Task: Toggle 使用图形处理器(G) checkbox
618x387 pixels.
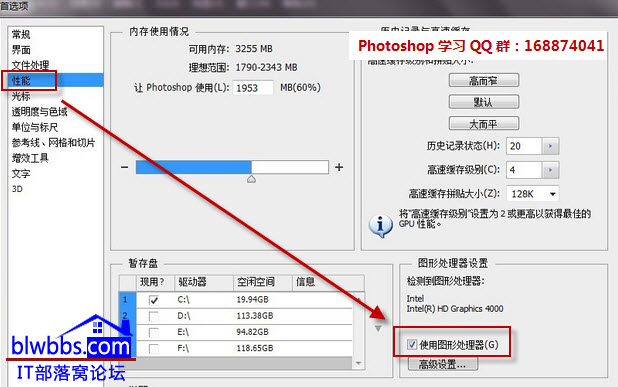Action: pyautogui.click(x=412, y=345)
